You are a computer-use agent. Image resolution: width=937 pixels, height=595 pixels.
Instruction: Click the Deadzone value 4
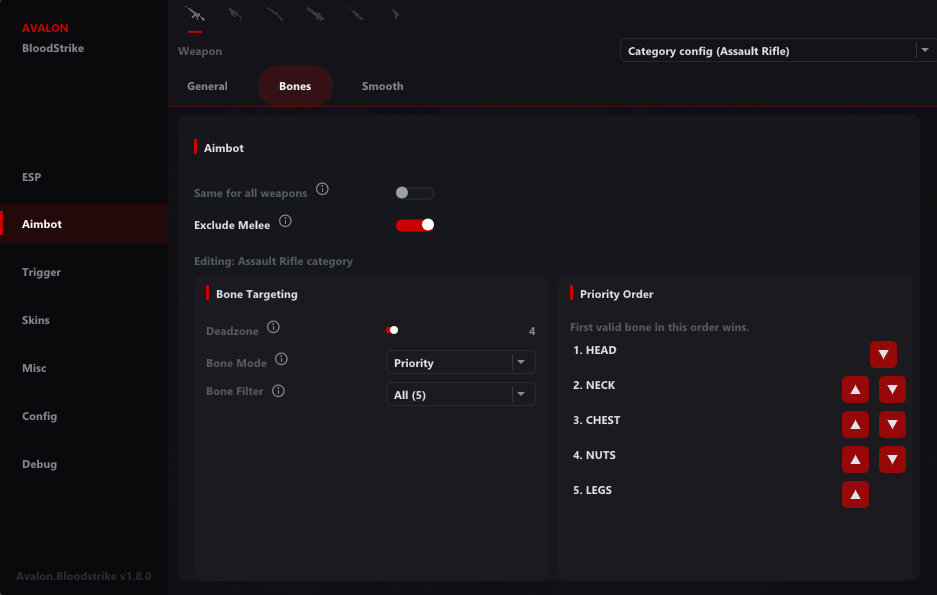tap(532, 331)
